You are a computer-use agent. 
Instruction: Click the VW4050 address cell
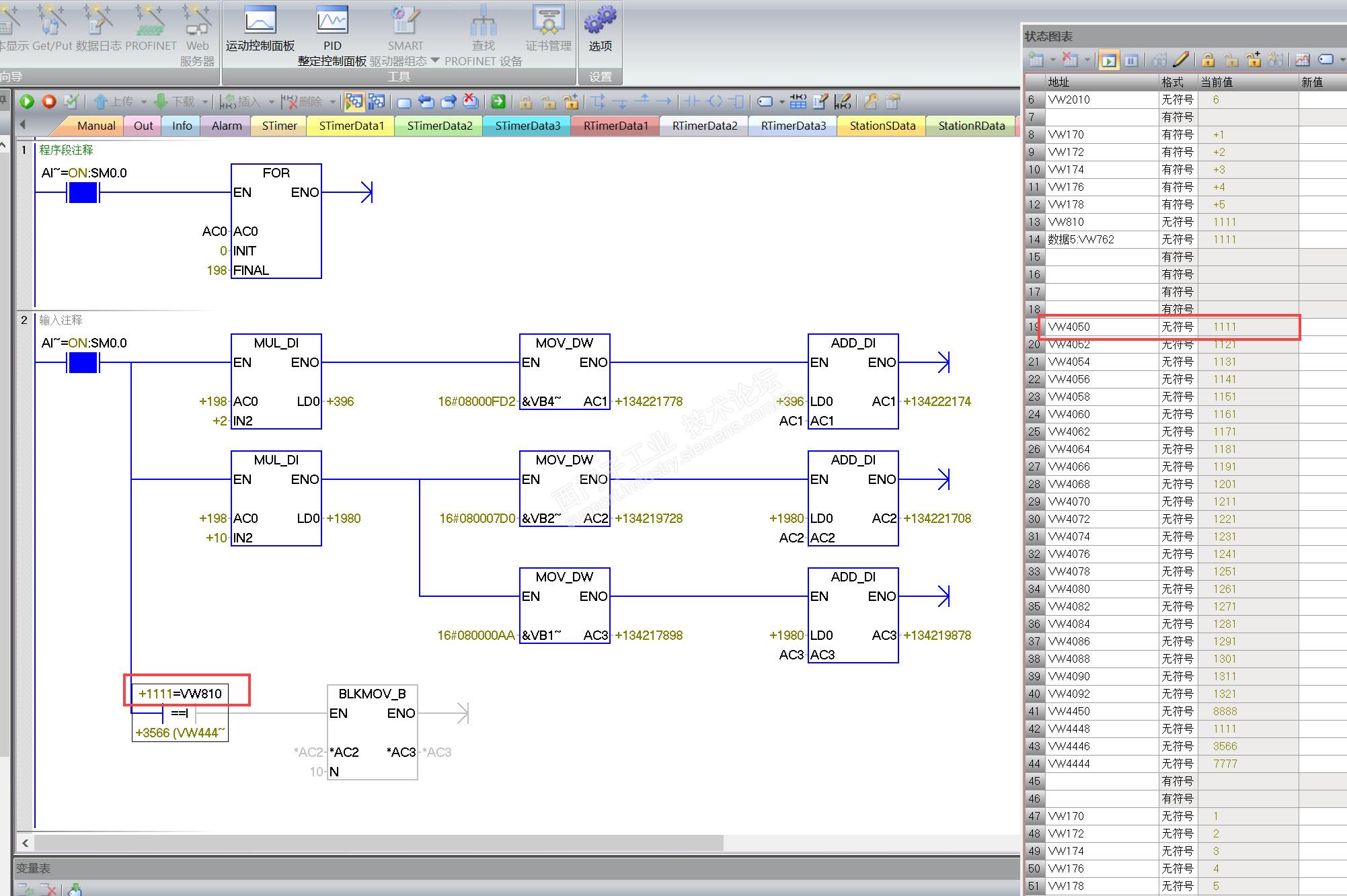tap(1100, 327)
